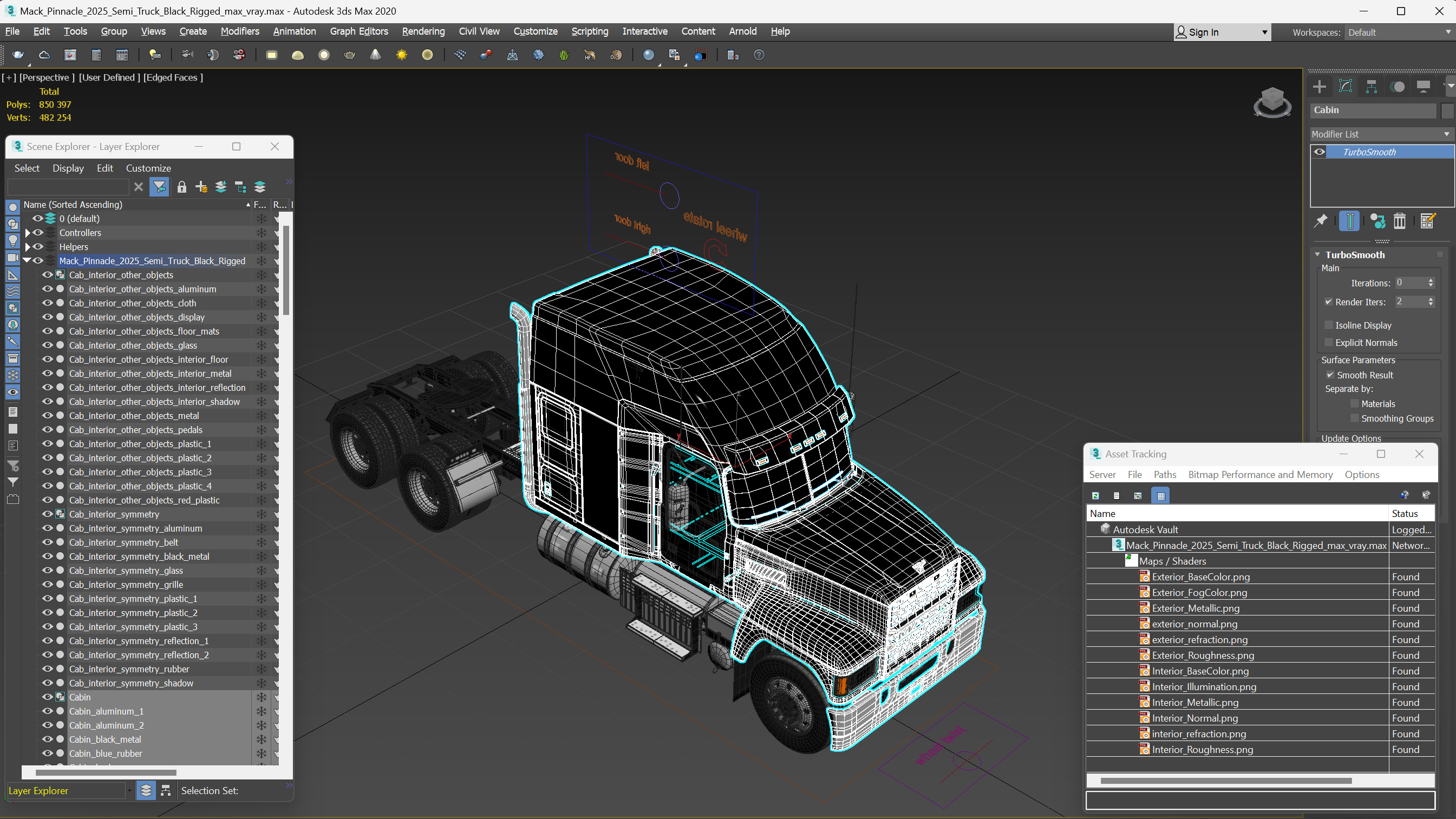Click the red camera toolbar icon
1456x819 pixels.
pyautogui.click(x=239, y=55)
